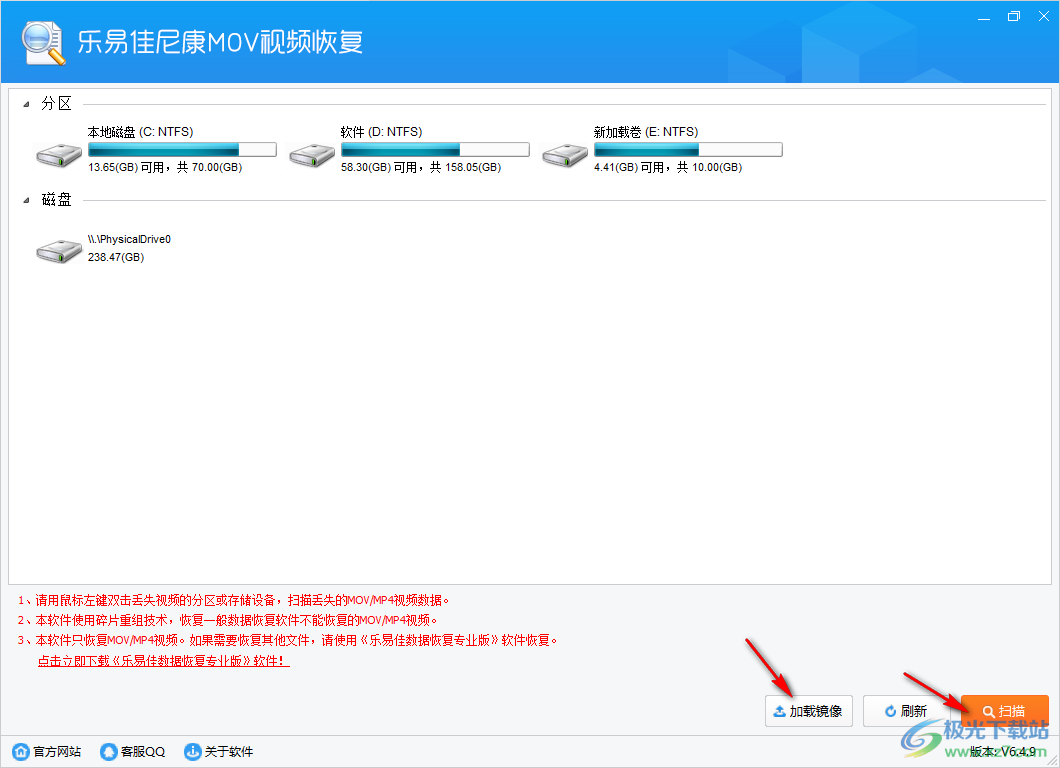Select the 新加载卷 E: drive icon
The image size is (1060, 768).
click(564, 155)
